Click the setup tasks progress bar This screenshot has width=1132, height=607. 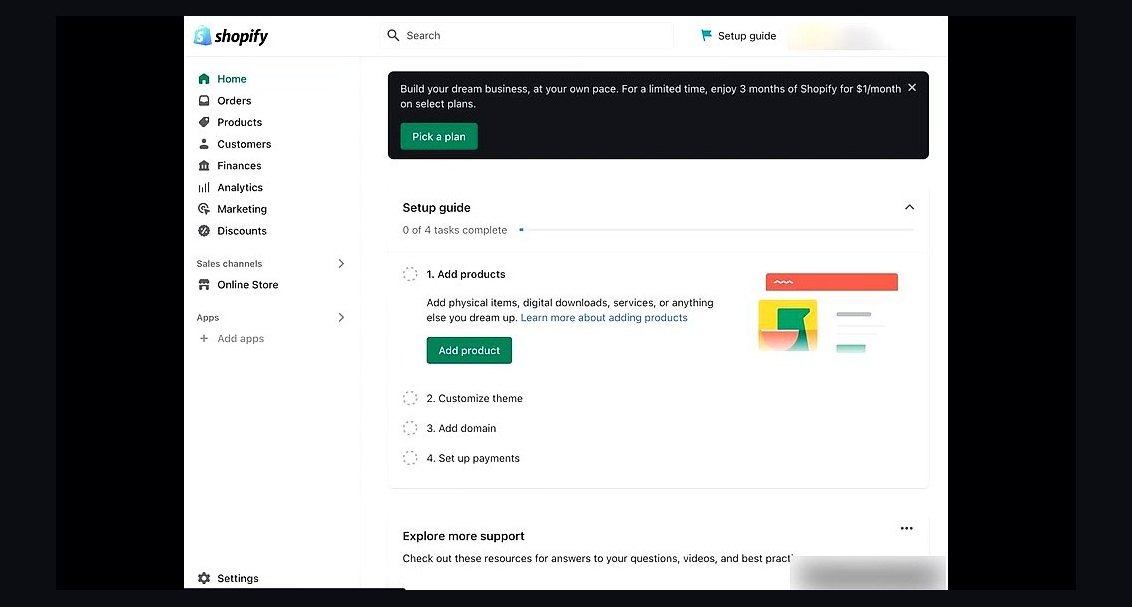[717, 230]
